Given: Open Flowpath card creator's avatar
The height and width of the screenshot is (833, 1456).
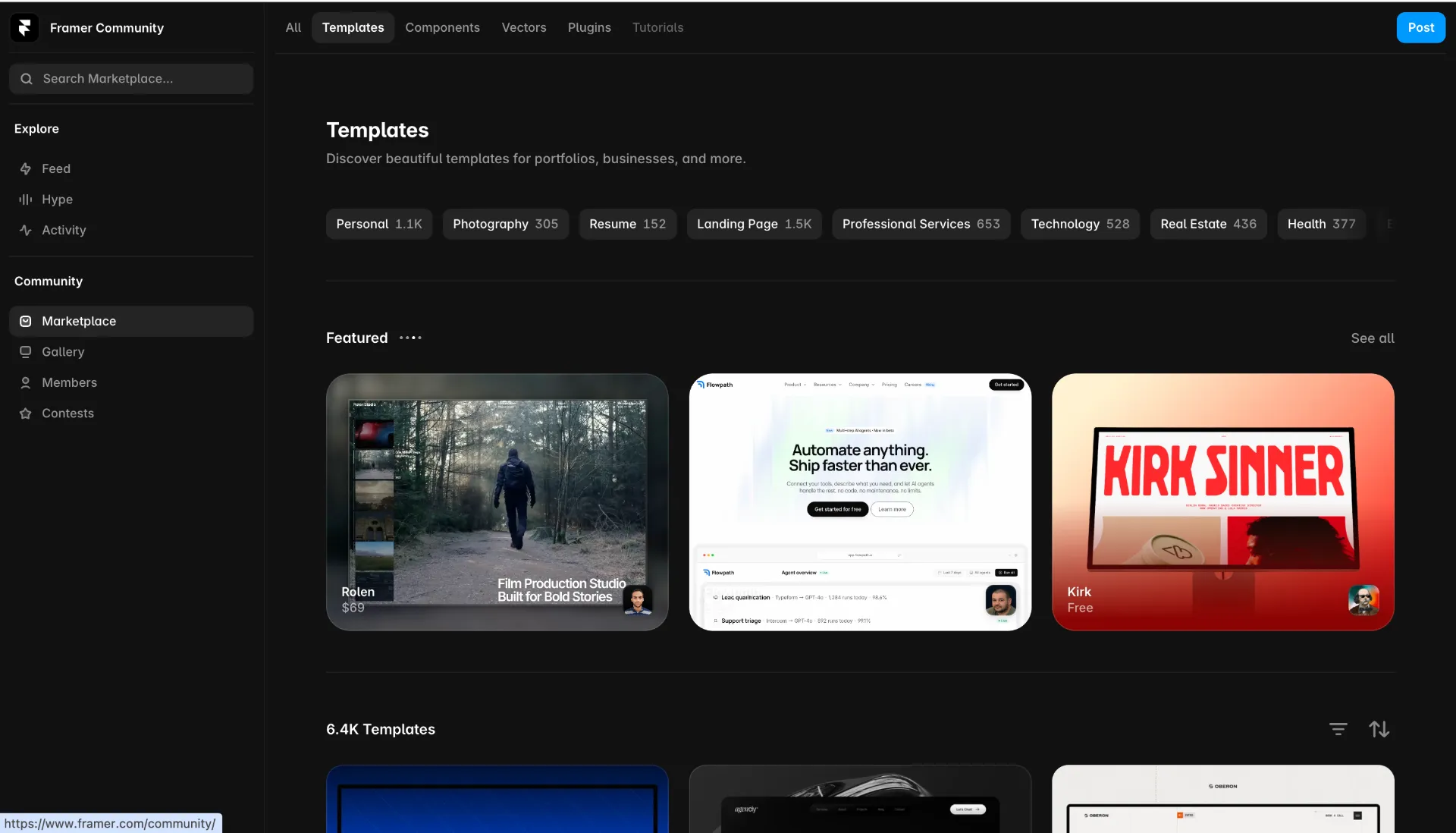Looking at the screenshot, I should (1001, 600).
